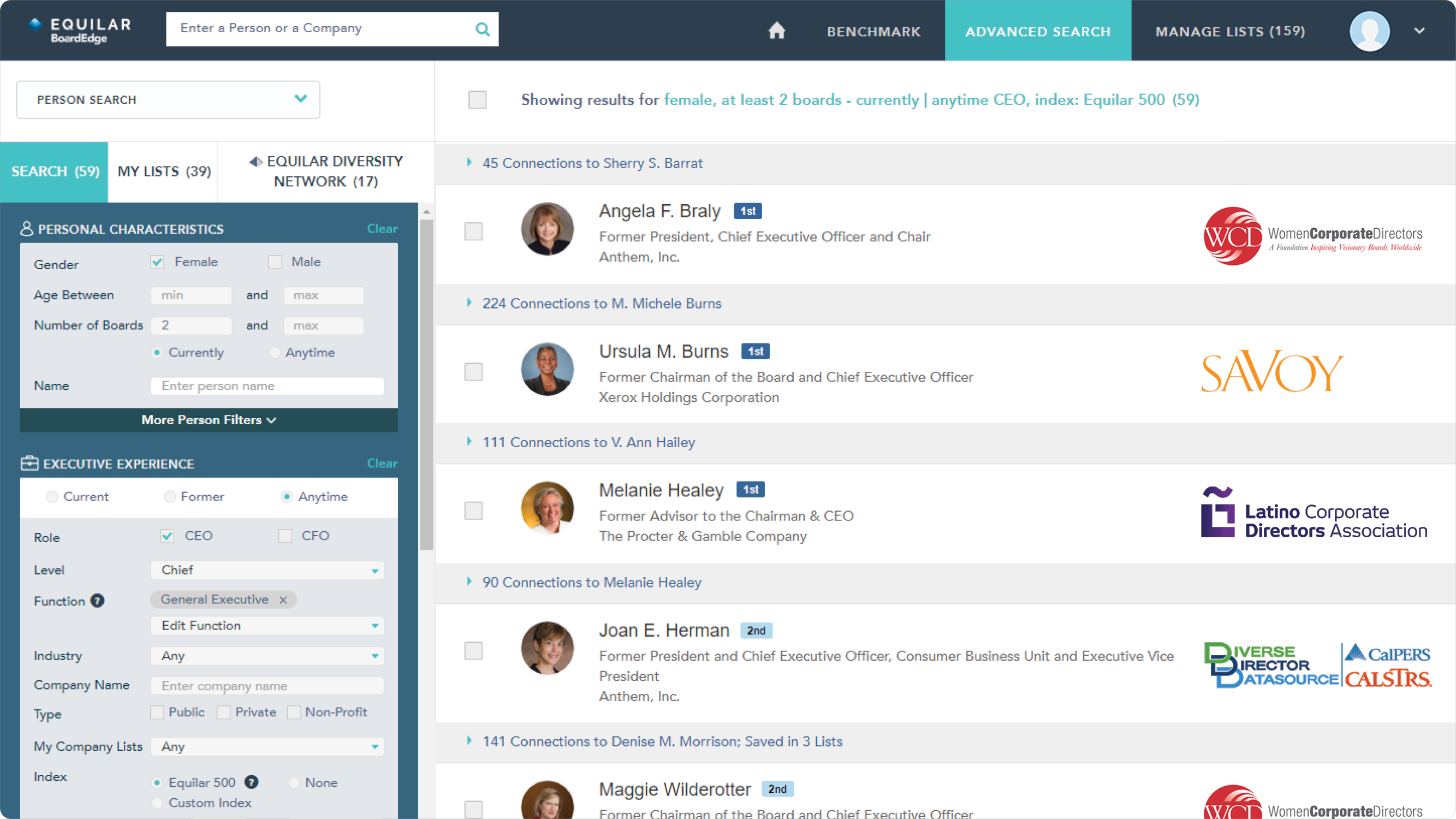
Task: Go to Advanced Search
Action: tap(1038, 31)
